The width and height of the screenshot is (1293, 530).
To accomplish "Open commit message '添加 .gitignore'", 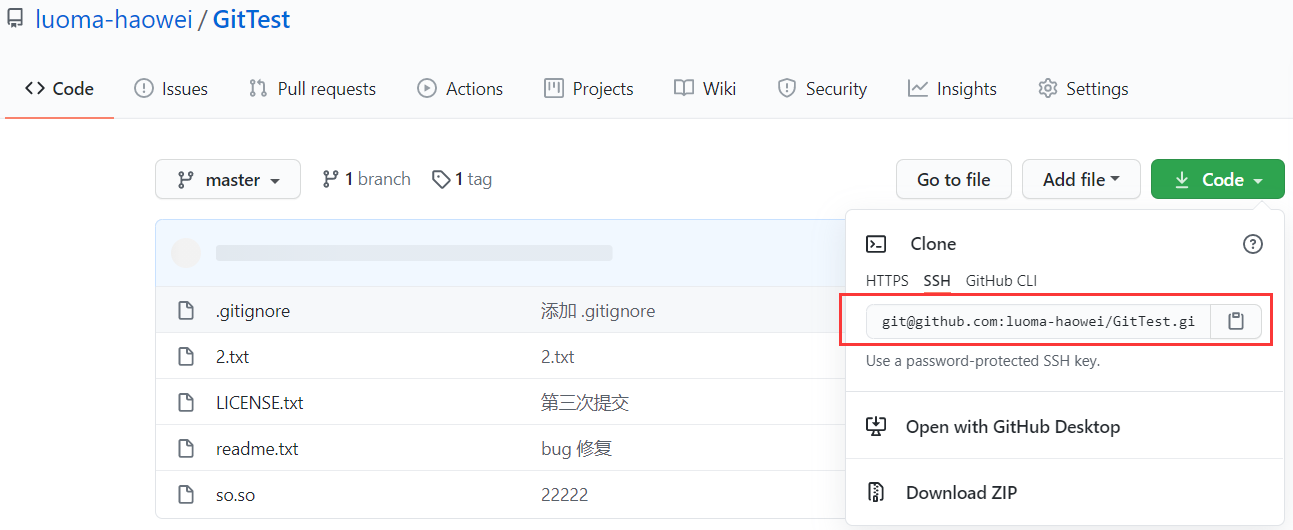I will coord(598,311).
